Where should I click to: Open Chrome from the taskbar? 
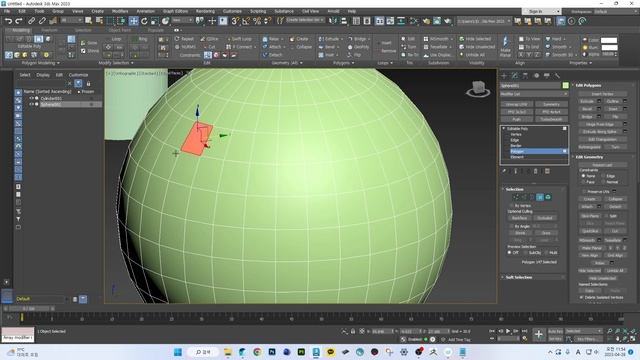tap(257, 352)
